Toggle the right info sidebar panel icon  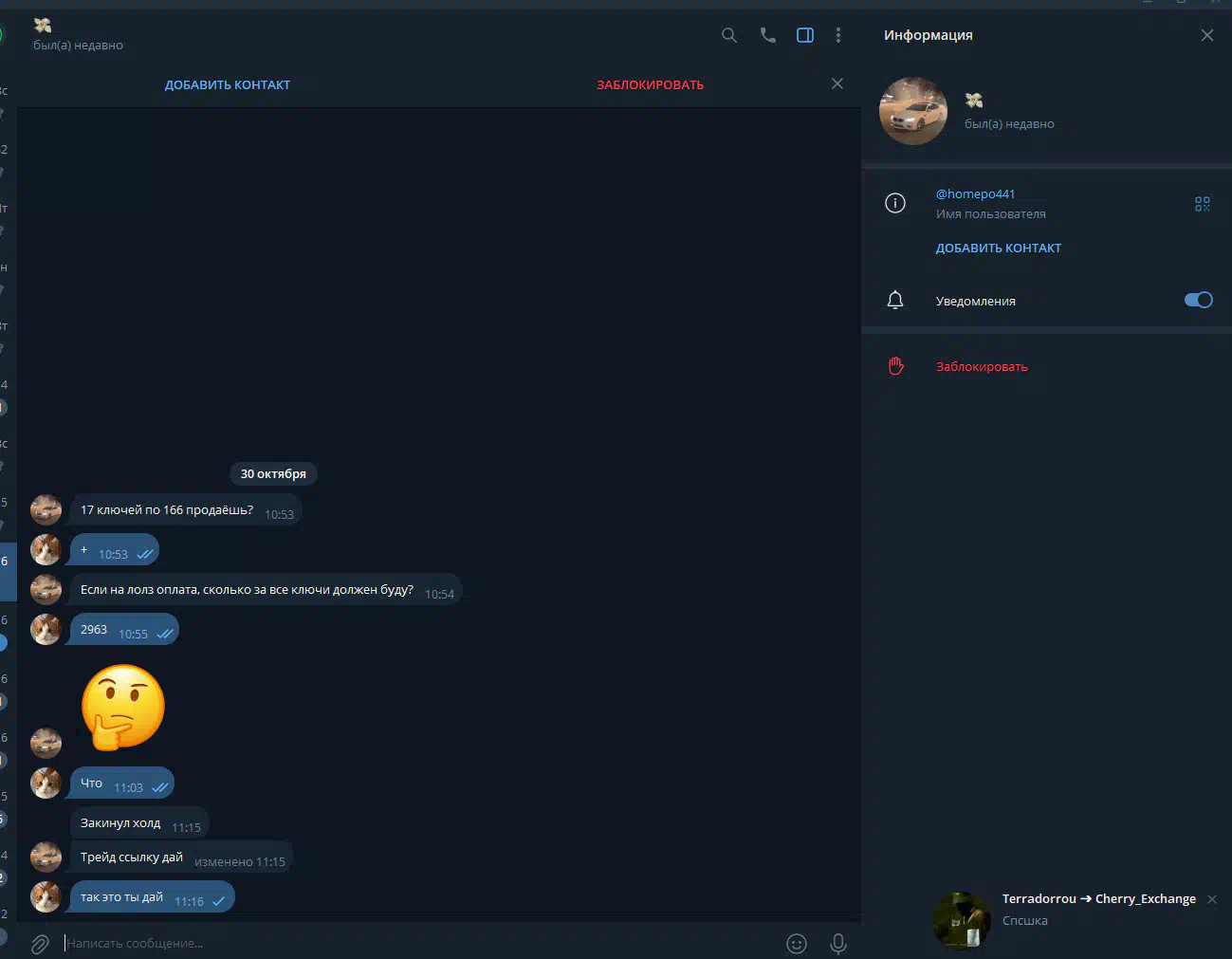click(805, 35)
